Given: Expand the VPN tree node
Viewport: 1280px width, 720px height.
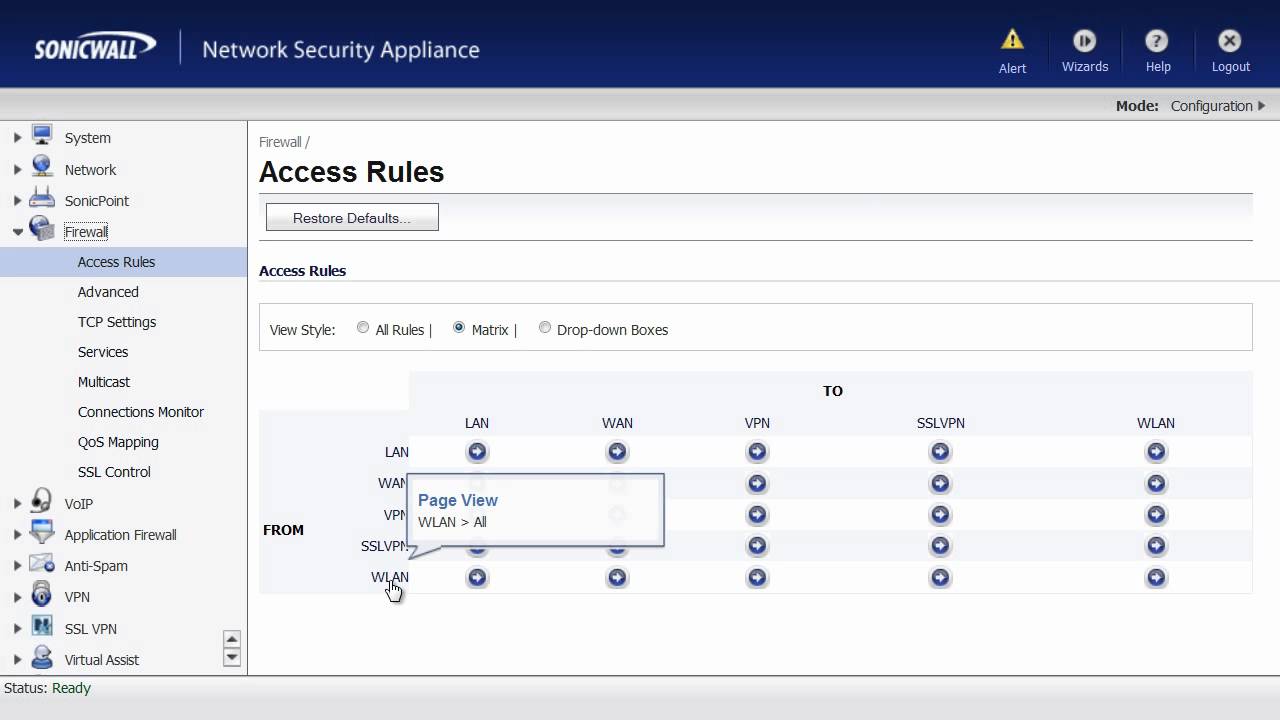Looking at the screenshot, I should [x=17, y=597].
